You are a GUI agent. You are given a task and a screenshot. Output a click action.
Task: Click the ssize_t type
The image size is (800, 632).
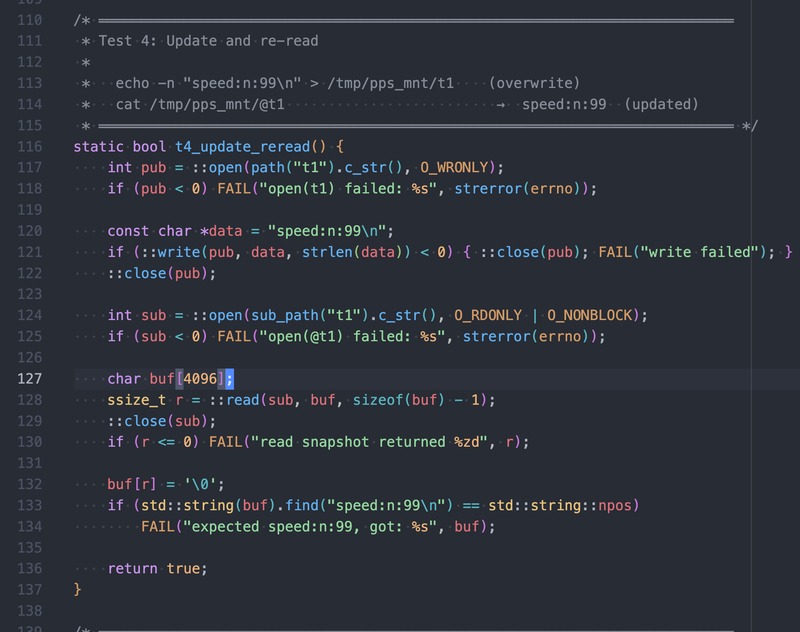pos(137,400)
